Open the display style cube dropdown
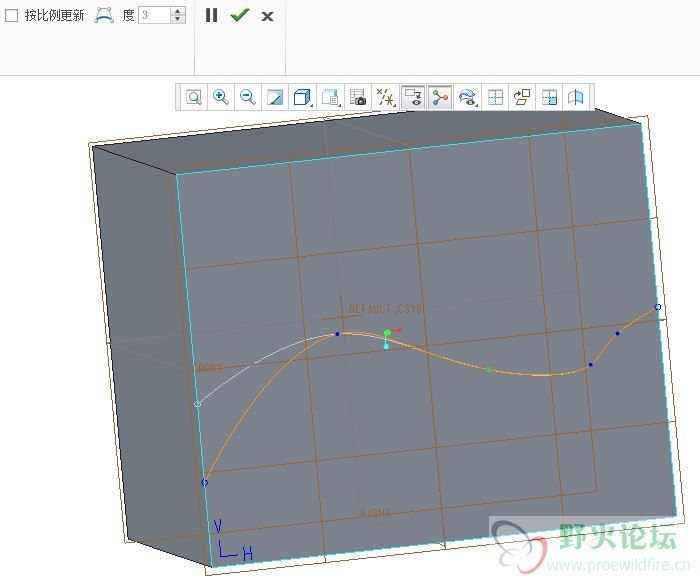700x583 pixels. (302, 97)
